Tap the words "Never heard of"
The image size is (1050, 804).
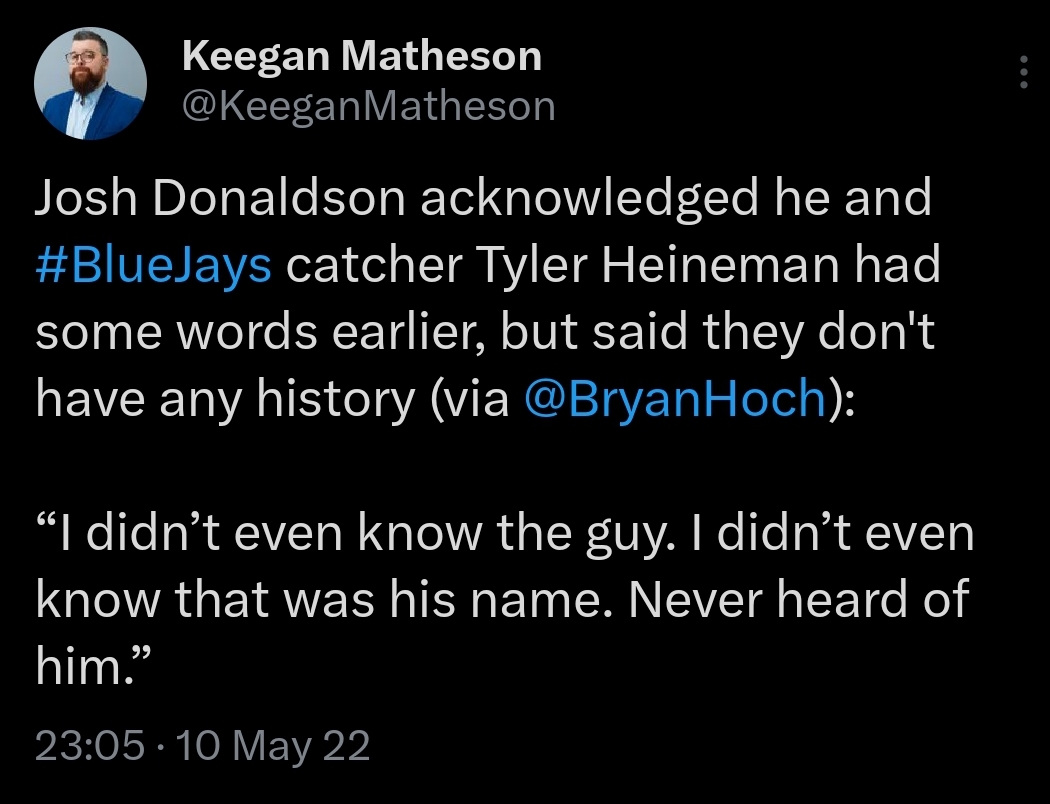(x=798, y=598)
